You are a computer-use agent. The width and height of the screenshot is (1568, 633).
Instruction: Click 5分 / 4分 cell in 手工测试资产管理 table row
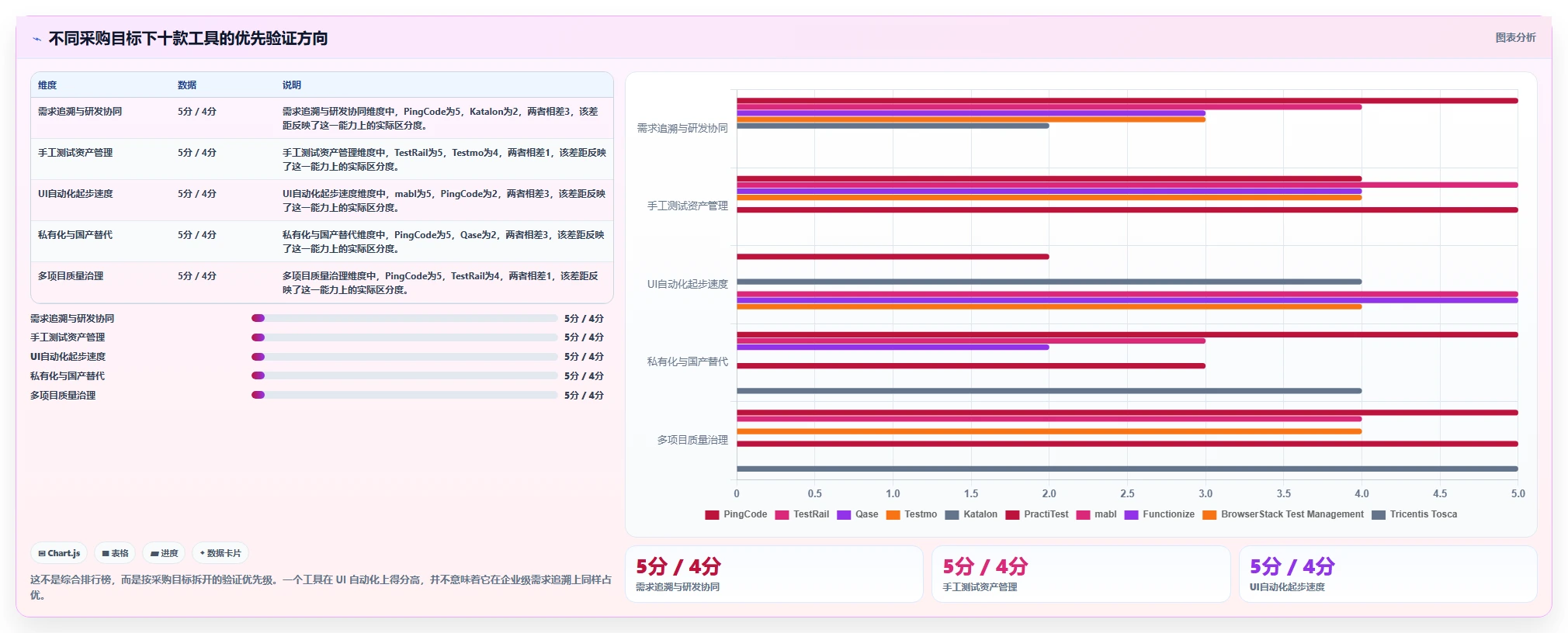coord(197,153)
